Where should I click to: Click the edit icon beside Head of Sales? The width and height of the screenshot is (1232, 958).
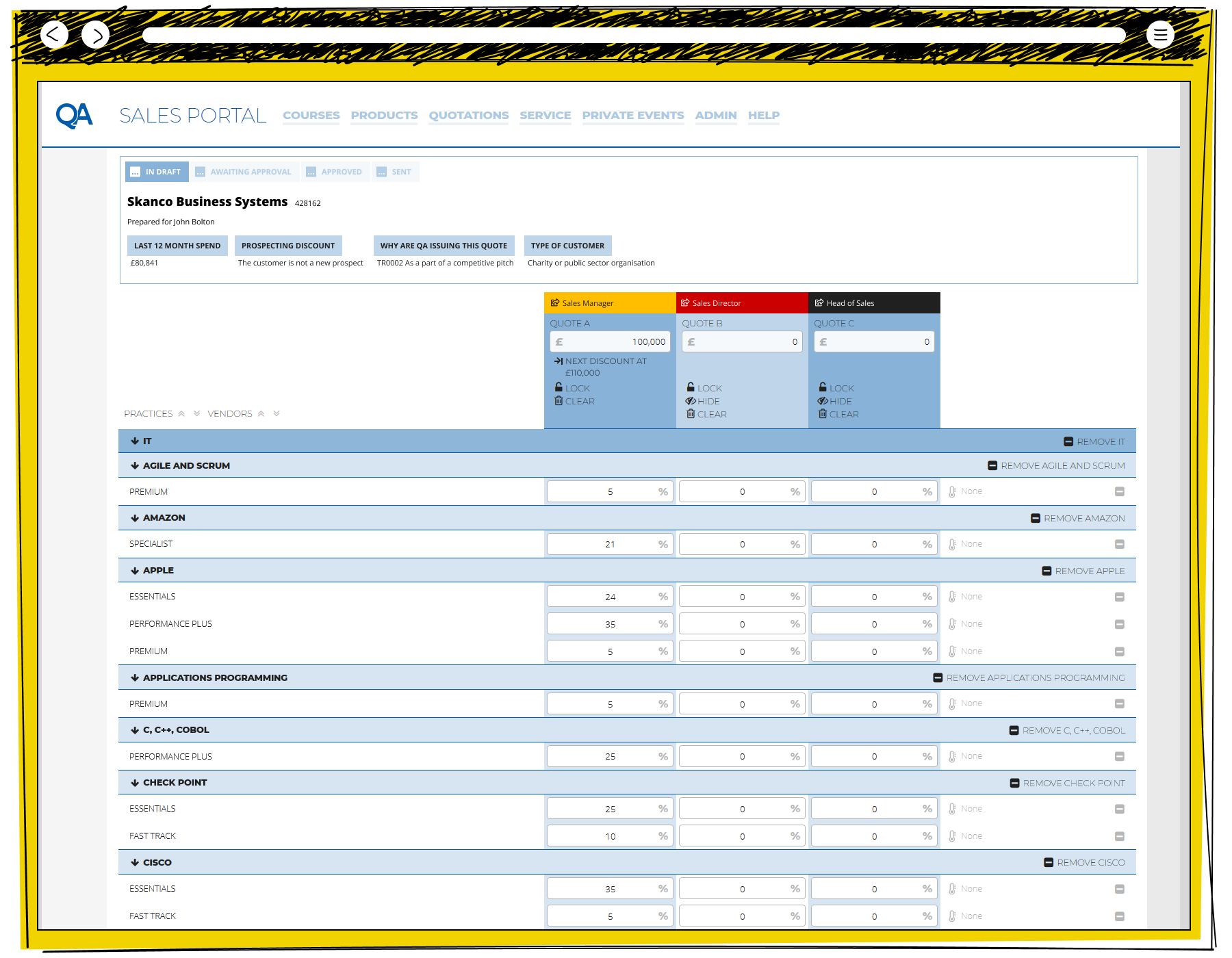pyautogui.click(x=819, y=303)
